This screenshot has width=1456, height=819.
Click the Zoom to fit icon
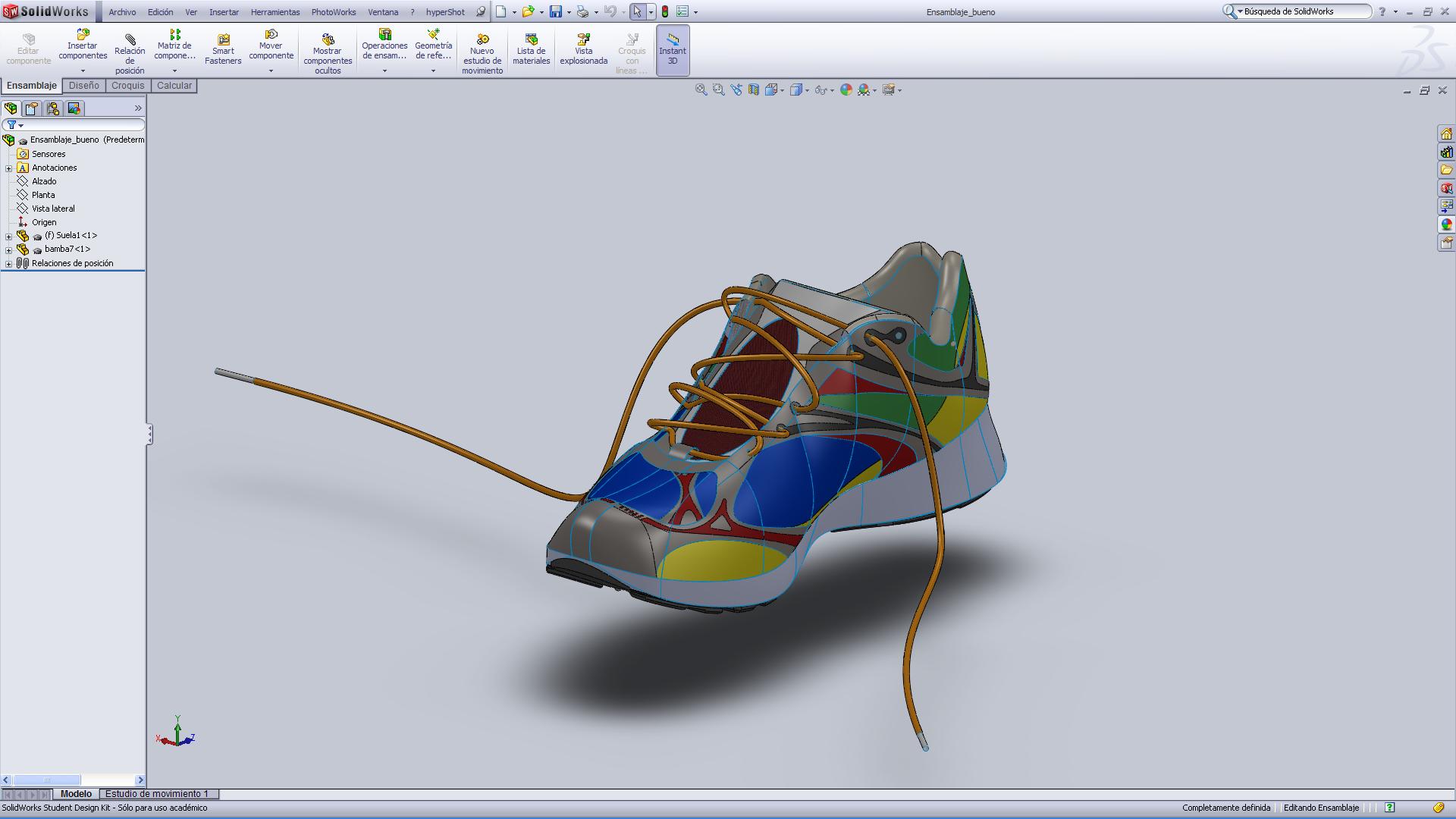point(701,90)
